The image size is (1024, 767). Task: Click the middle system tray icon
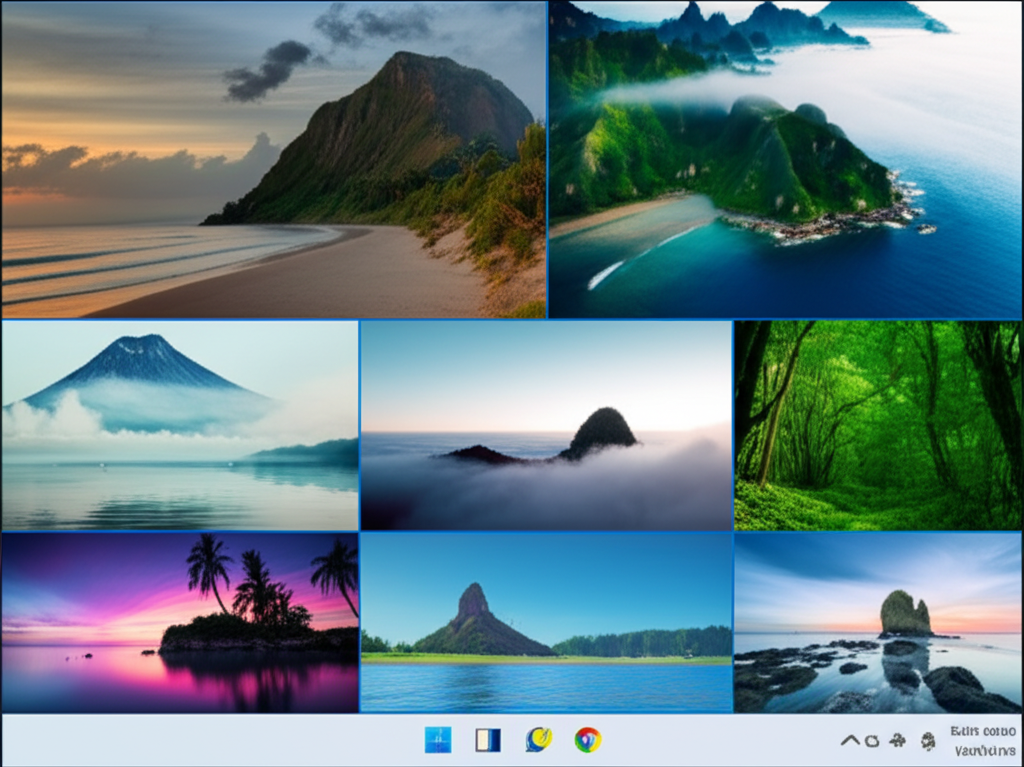(x=898, y=741)
